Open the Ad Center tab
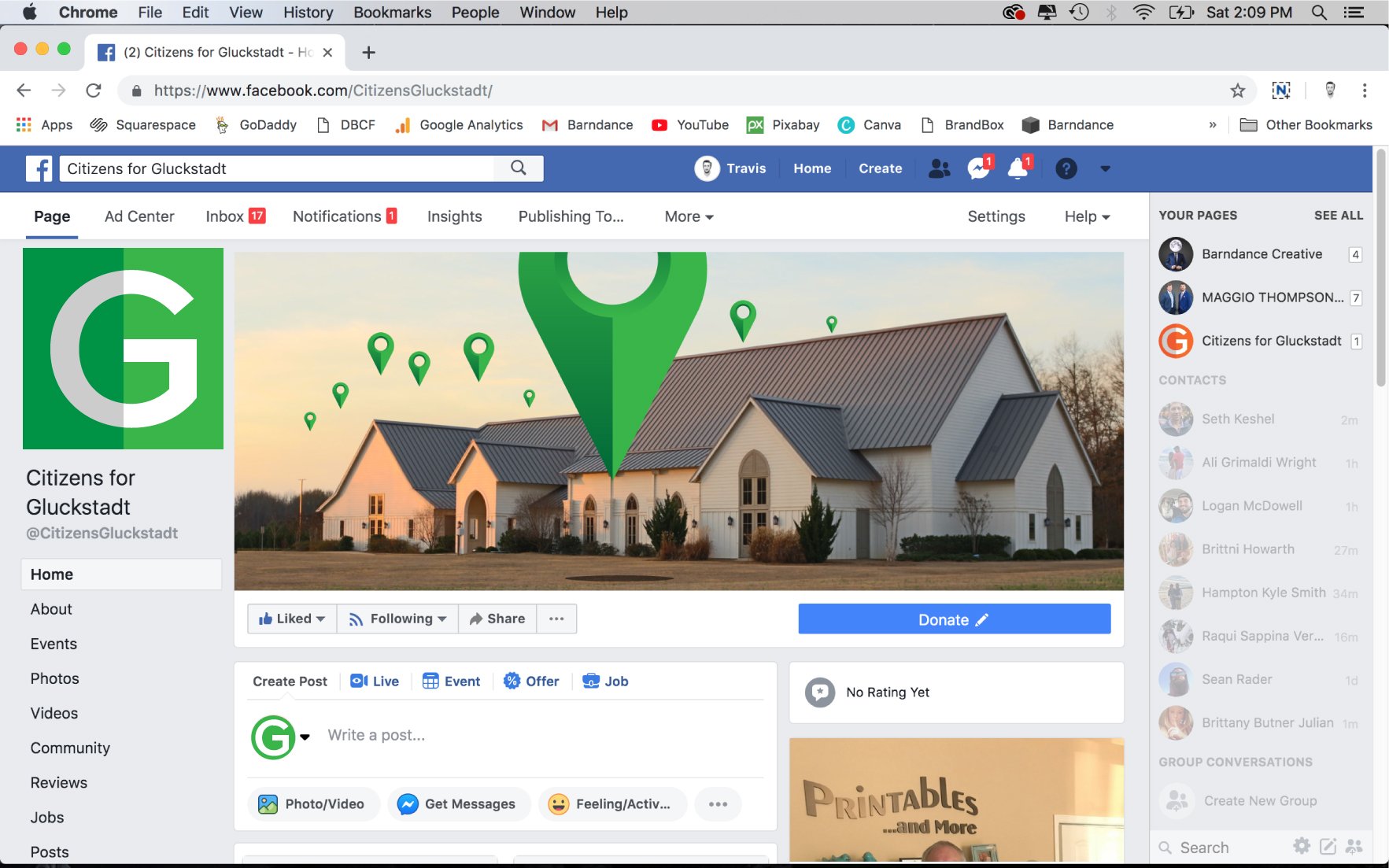The width and height of the screenshot is (1389, 868). tap(139, 216)
